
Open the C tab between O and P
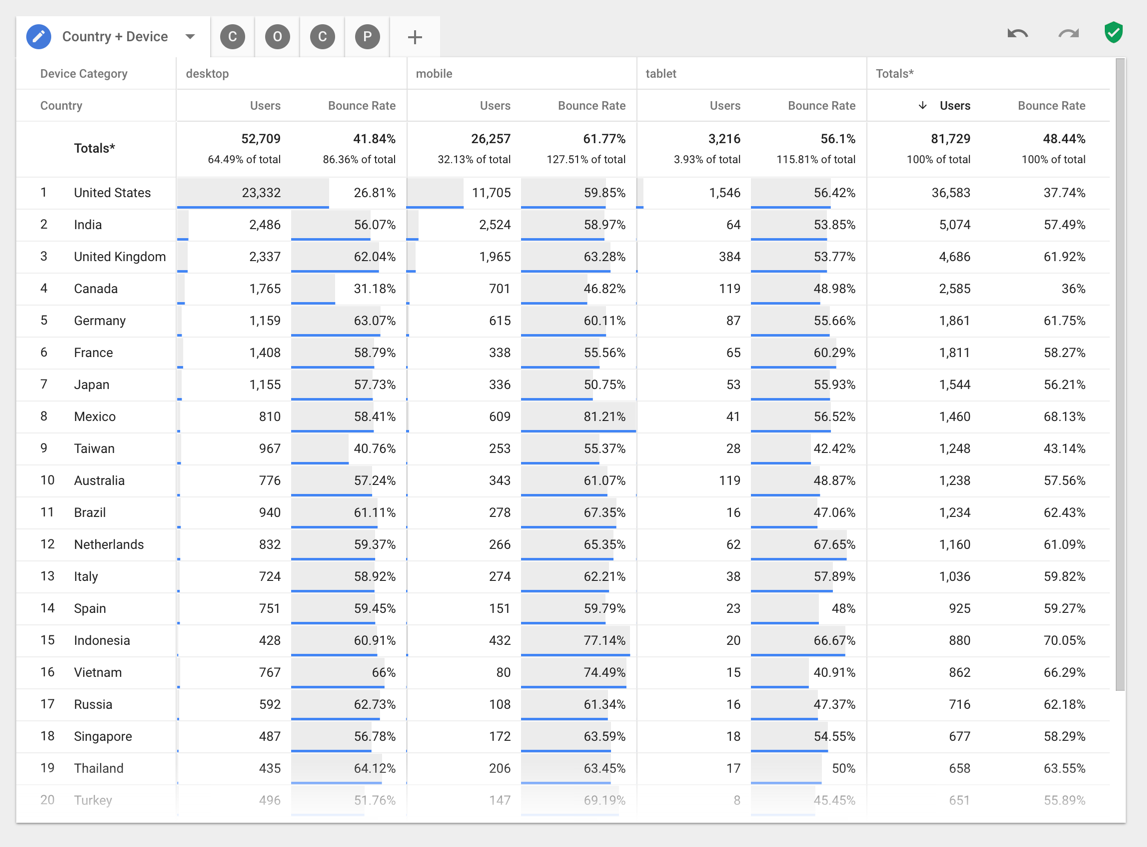tap(322, 37)
